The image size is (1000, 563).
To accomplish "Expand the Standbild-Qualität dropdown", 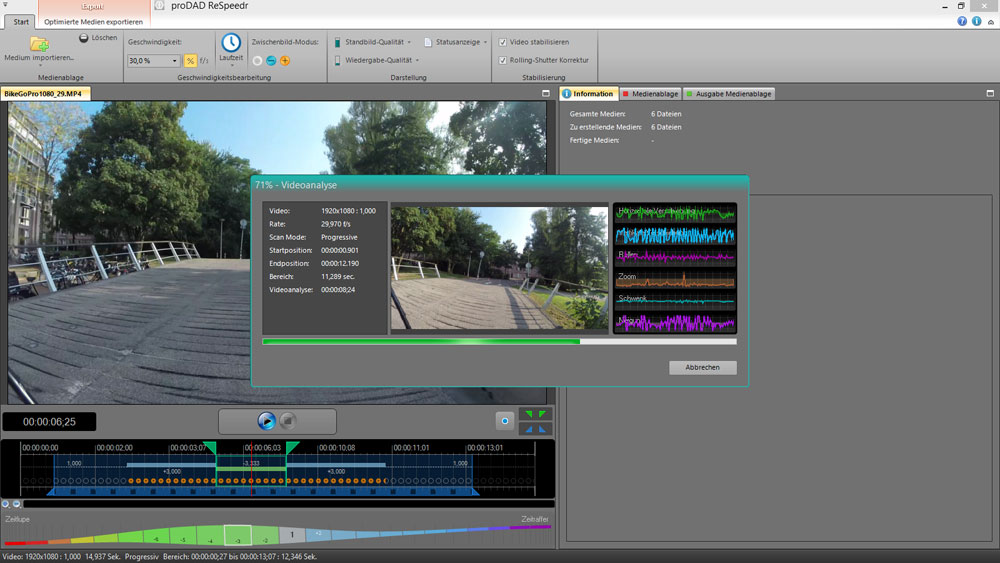I will coord(410,42).
